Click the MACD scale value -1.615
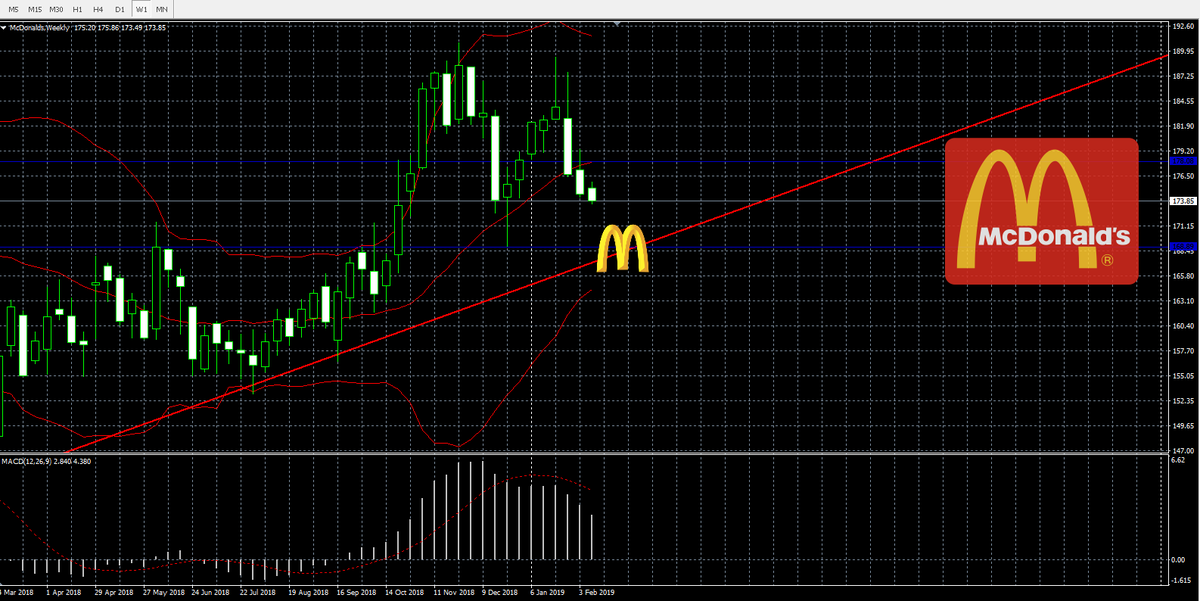The height and width of the screenshot is (601, 1200). coord(1180,580)
